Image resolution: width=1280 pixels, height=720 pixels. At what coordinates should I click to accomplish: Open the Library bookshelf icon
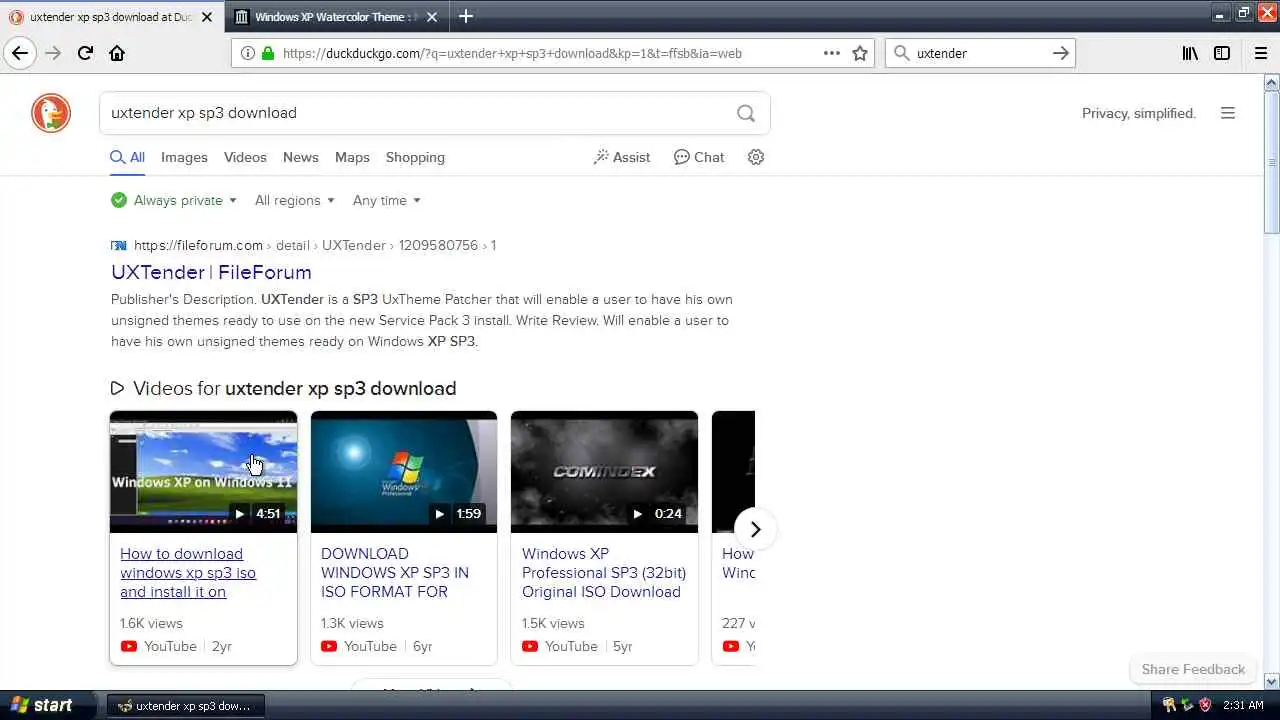(1190, 53)
